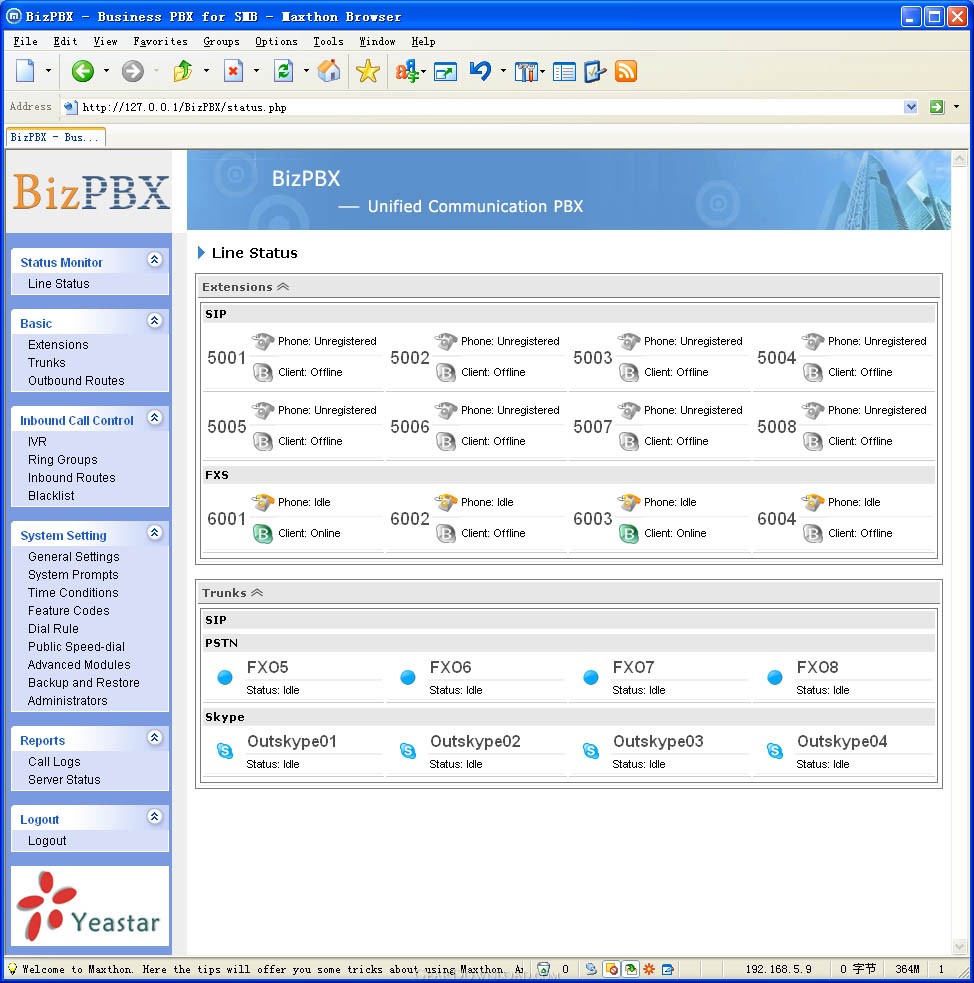
Task: Open the Outbound Routes link
Action: point(76,381)
